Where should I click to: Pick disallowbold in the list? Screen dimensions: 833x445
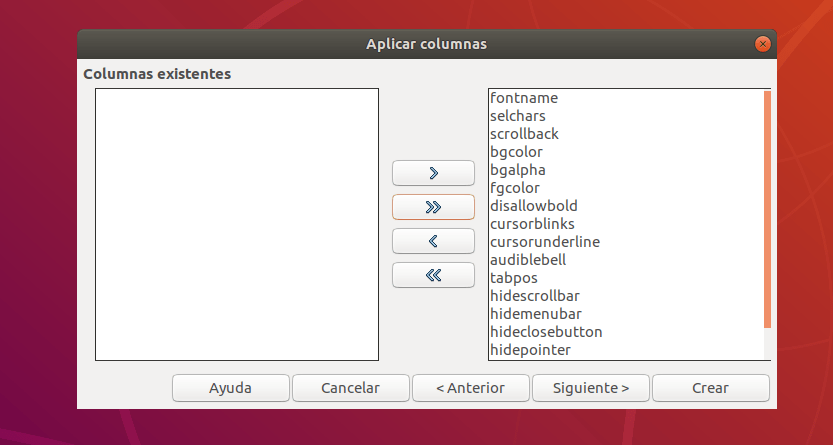coord(533,206)
